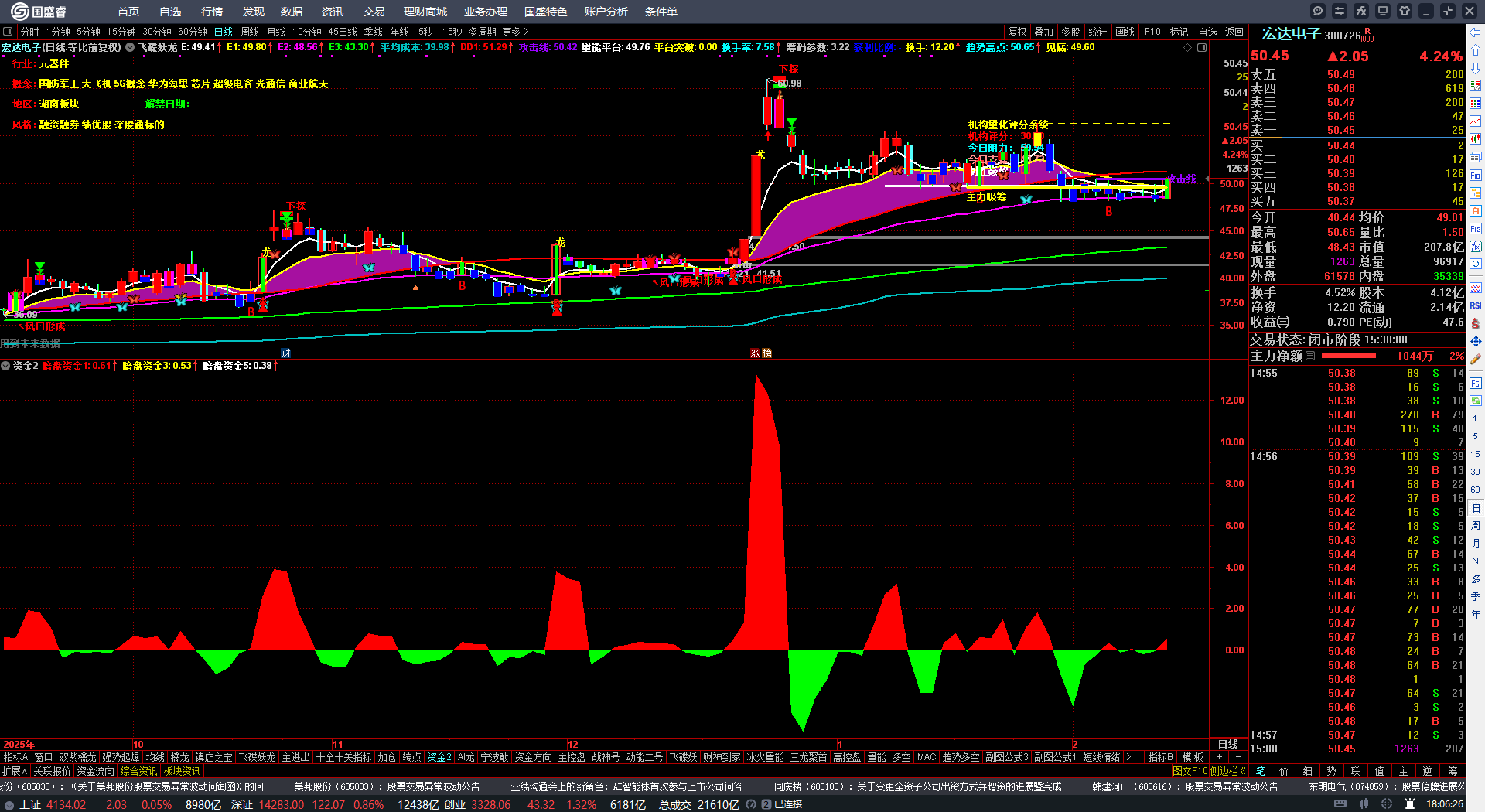Activate the pencil drawing tool icon
1485x812 pixels.
coord(1476,359)
